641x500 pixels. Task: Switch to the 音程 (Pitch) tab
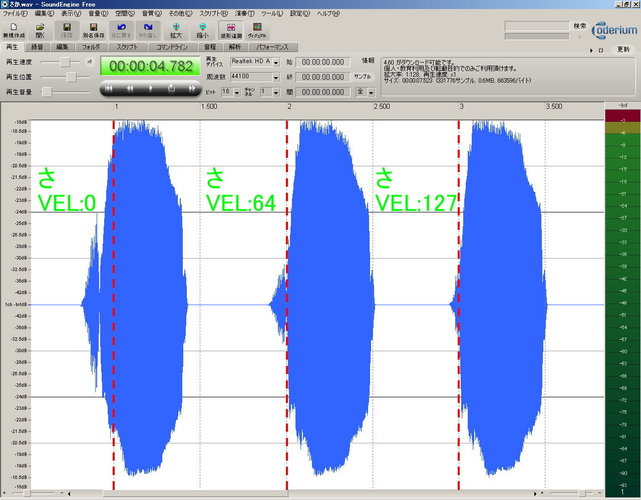coord(210,47)
